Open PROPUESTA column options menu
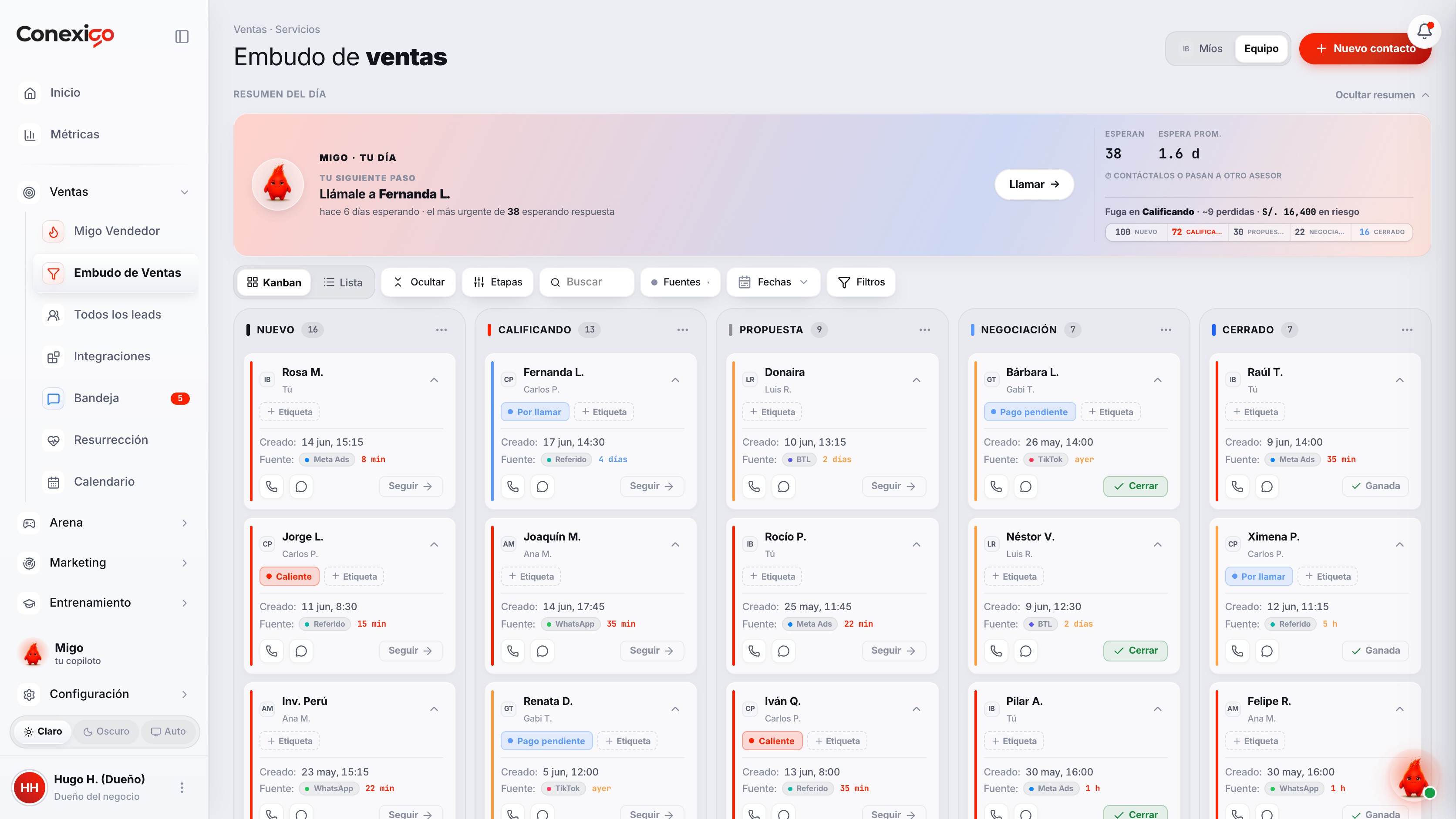The height and width of the screenshot is (819, 1456). (925, 330)
